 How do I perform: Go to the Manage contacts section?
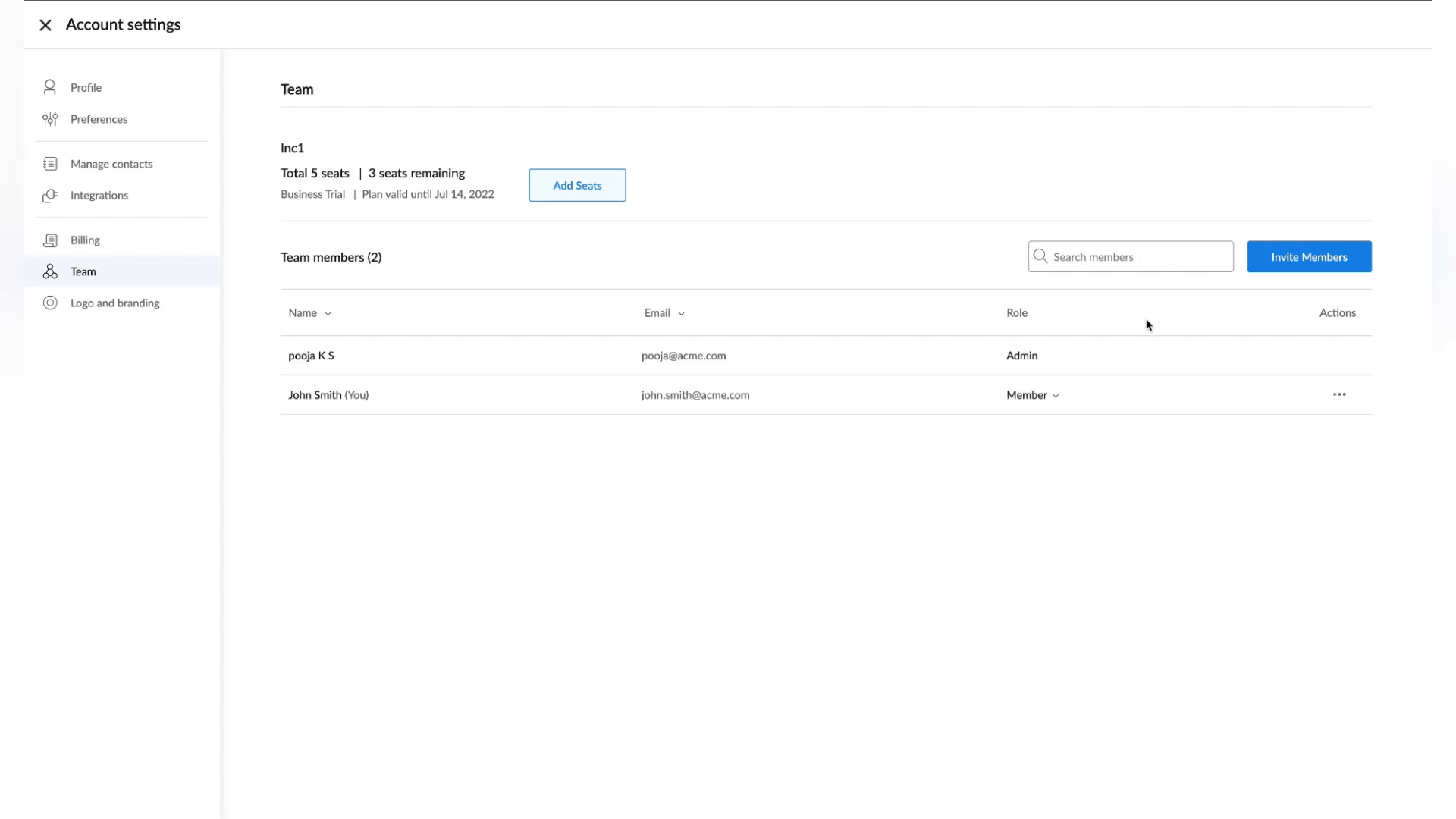(x=111, y=164)
